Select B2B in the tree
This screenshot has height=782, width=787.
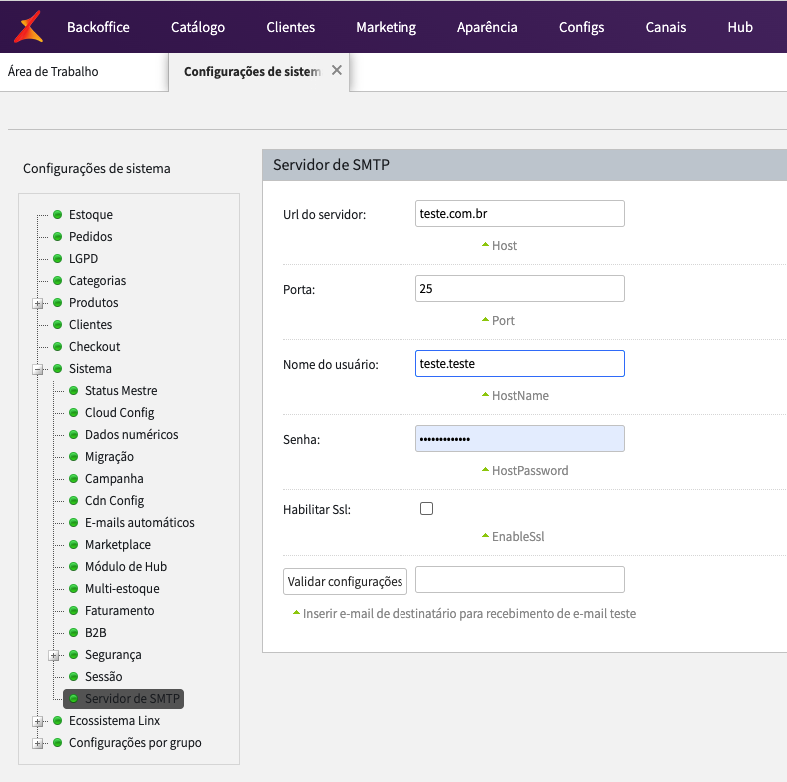pos(95,633)
